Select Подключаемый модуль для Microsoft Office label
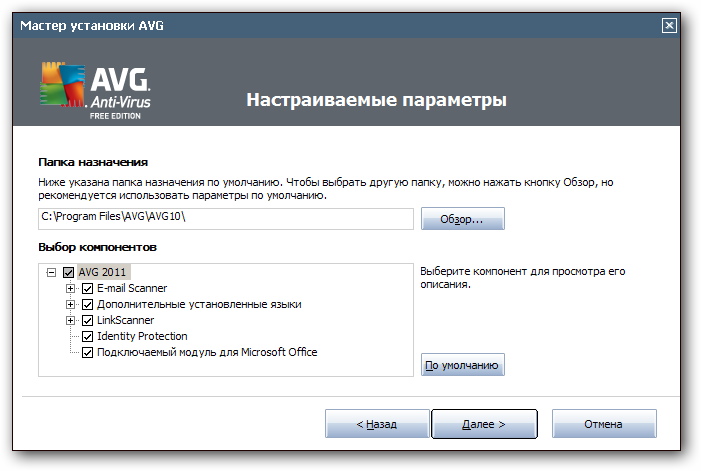This screenshot has height=471, width=701. point(207,352)
